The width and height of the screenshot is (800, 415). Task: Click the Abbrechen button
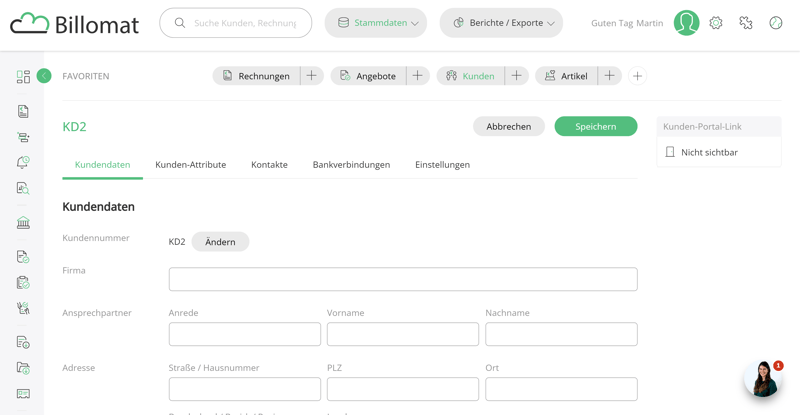[x=508, y=127]
